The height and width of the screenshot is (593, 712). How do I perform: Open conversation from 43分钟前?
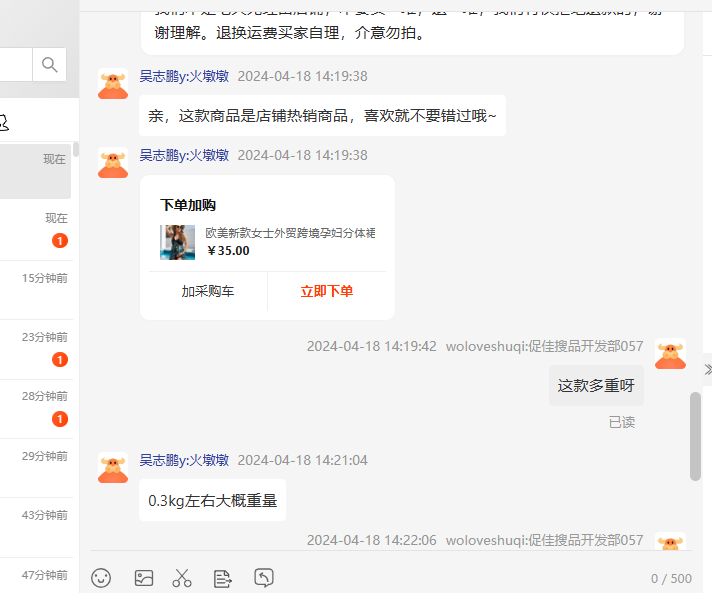click(x=36, y=528)
